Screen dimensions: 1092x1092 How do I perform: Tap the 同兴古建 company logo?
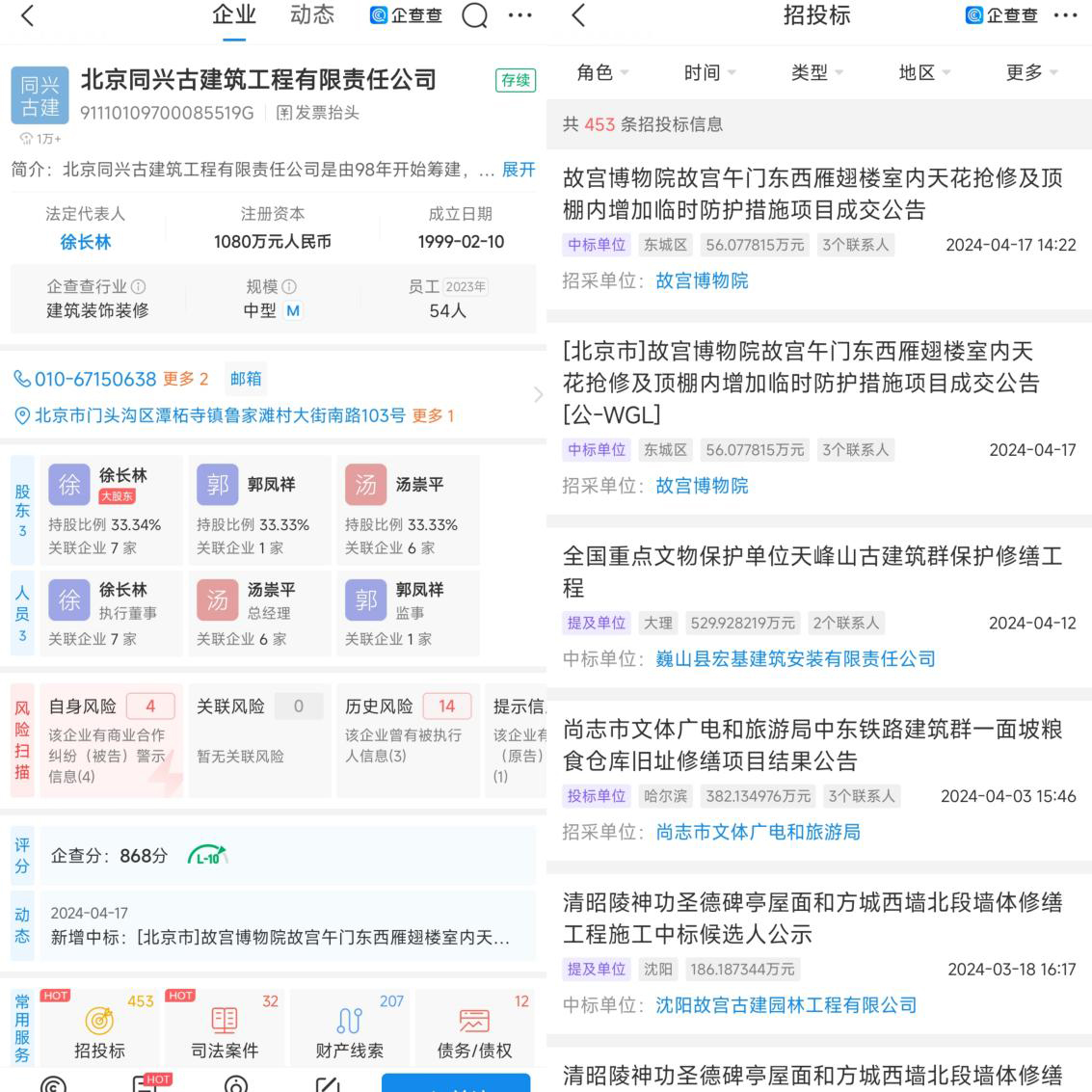tap(40, 96)
